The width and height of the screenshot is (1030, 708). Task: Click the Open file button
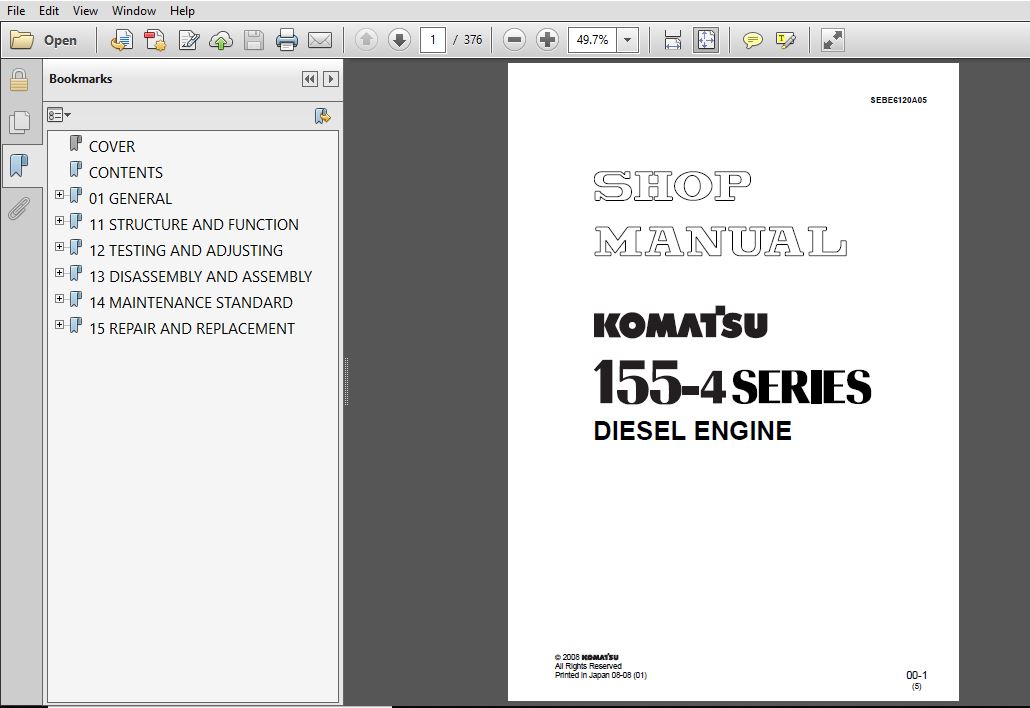44,40
